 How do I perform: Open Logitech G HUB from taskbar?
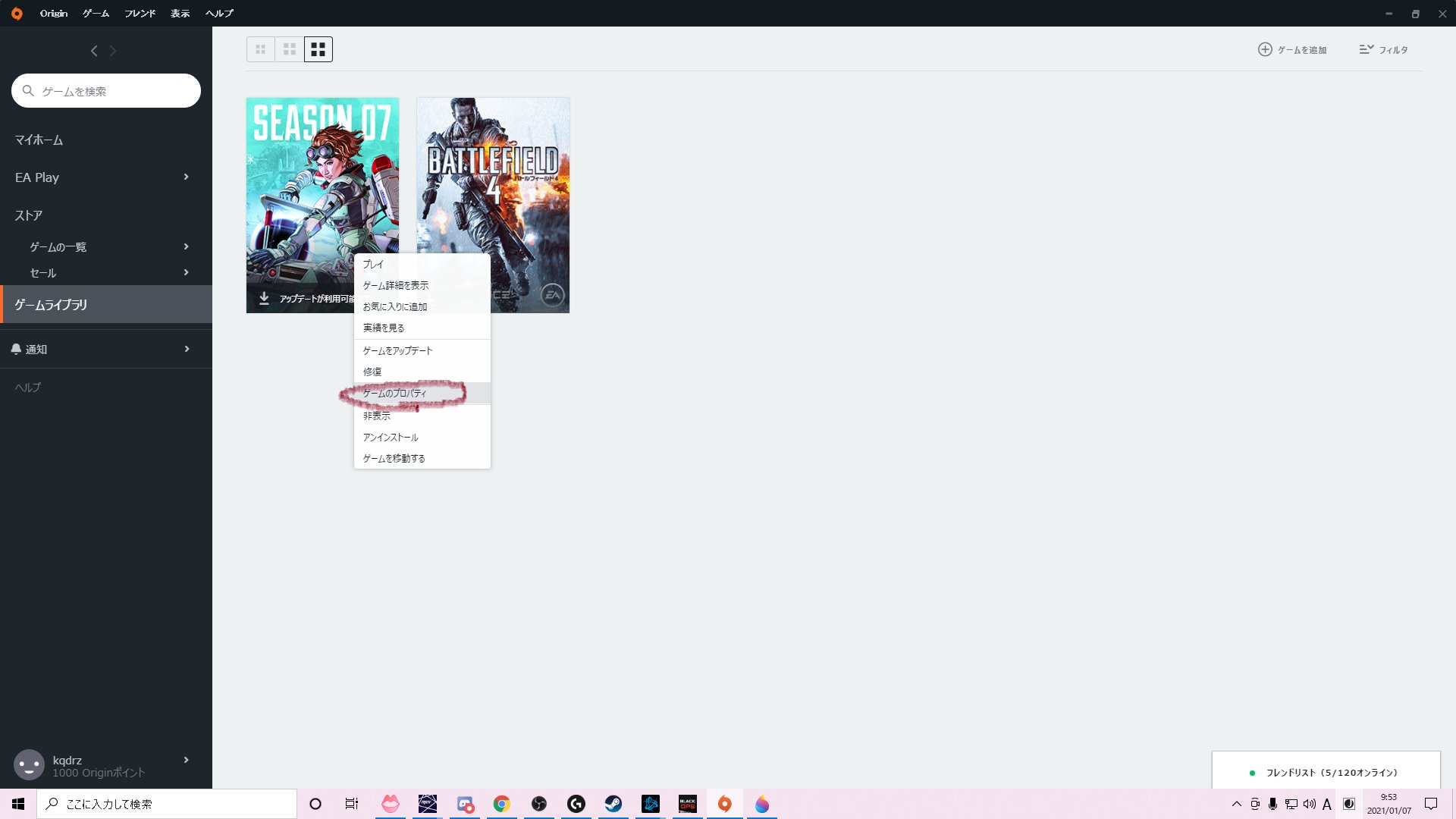(x=576, y=804)
